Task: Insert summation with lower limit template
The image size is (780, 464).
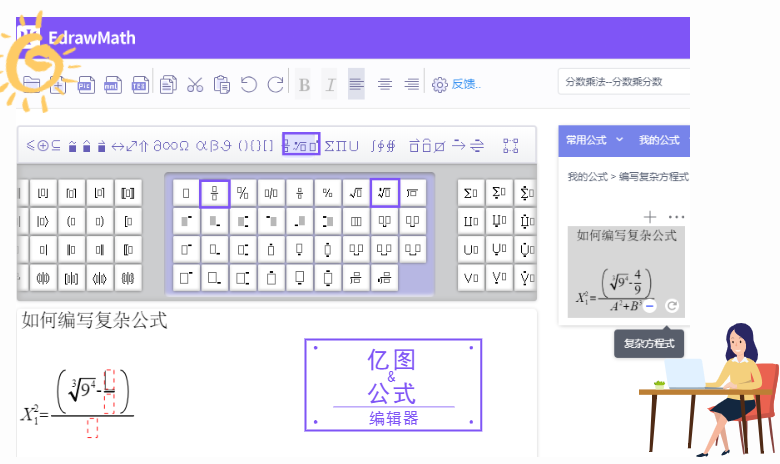Action: pyautogui.click(x=499, y=193)
